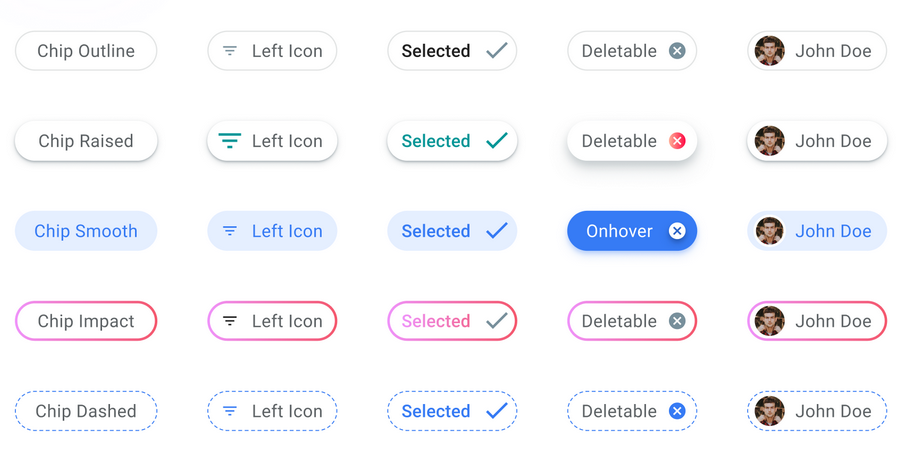Click filter icon on smooth blue Left Icon chip

(230, 231)
